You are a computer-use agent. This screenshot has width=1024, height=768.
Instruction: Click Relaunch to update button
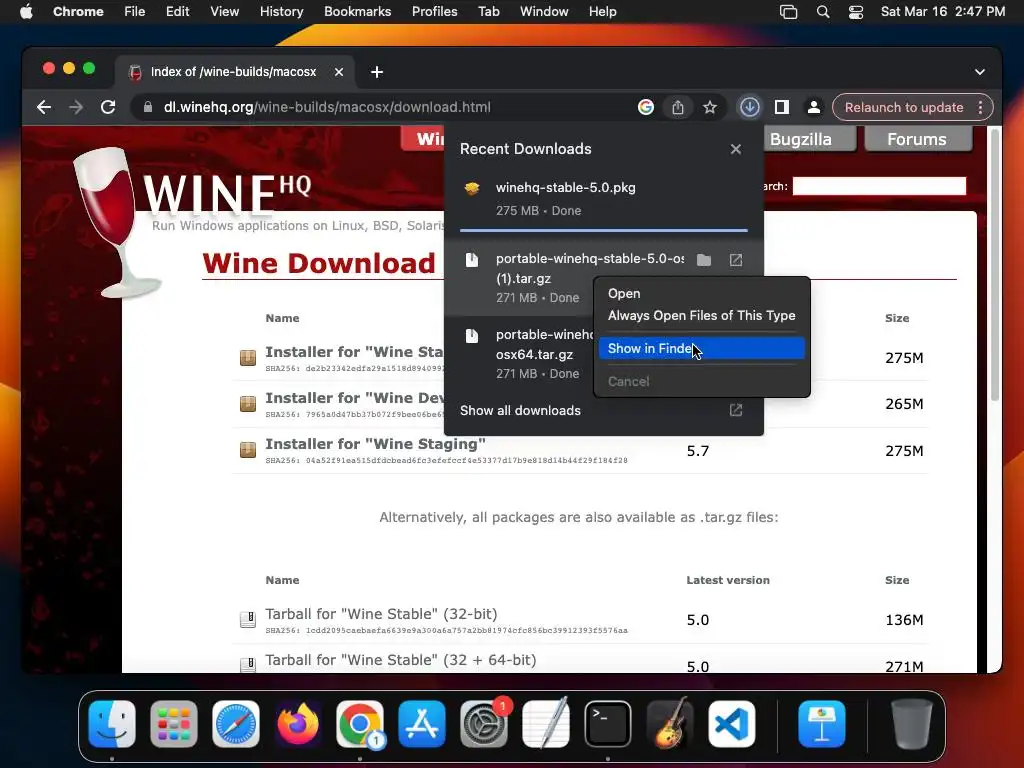904,107
